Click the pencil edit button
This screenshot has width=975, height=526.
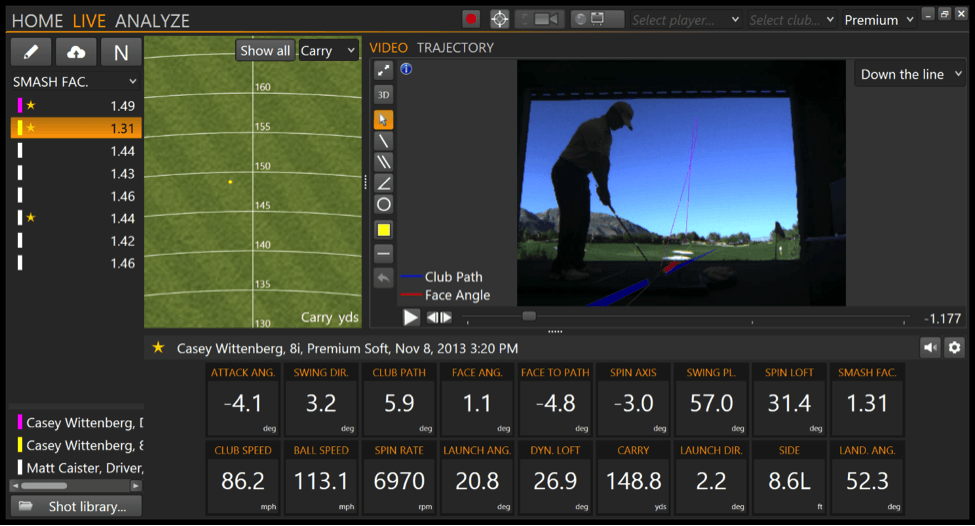point(31,52)
